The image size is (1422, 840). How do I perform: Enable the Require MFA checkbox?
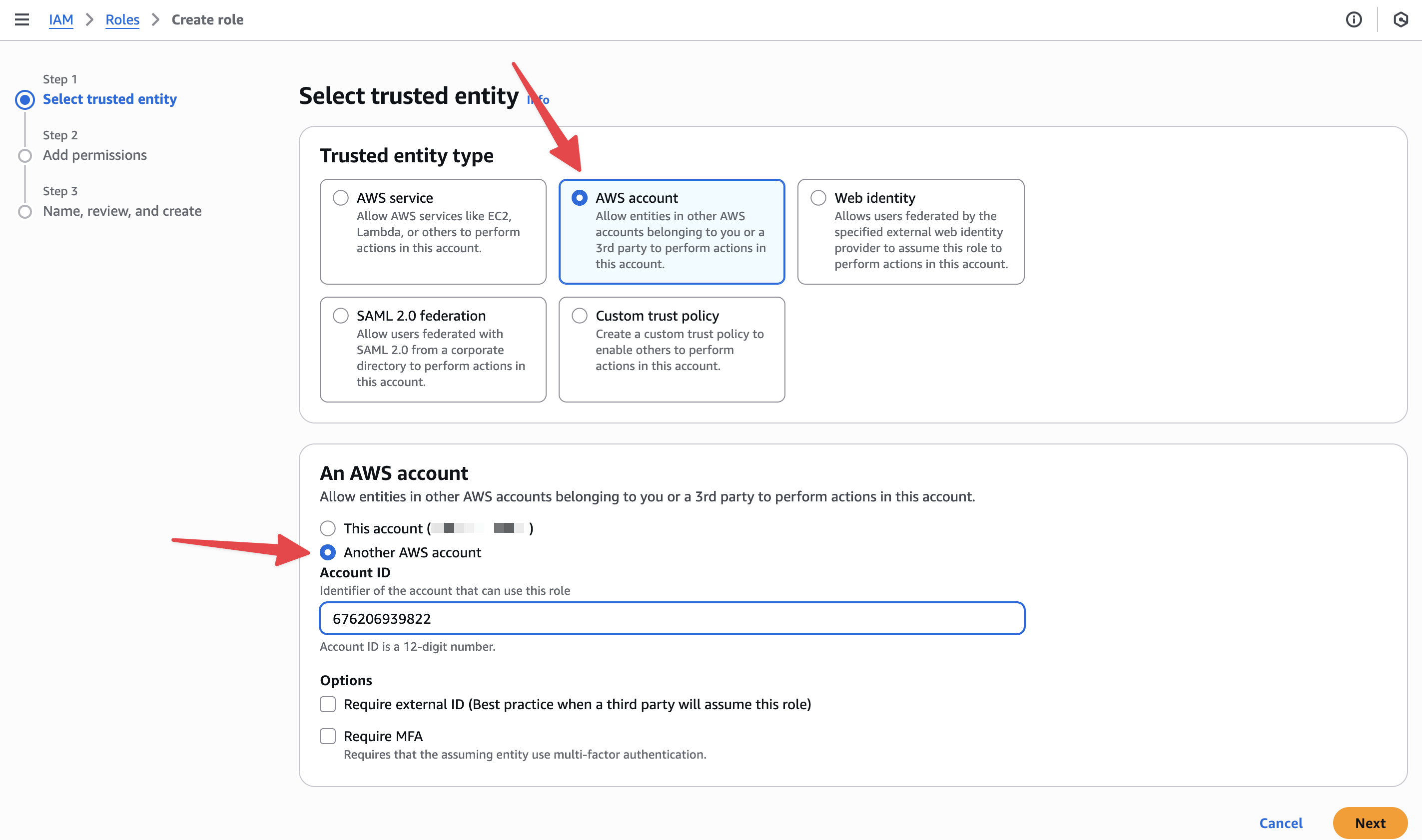327,736
